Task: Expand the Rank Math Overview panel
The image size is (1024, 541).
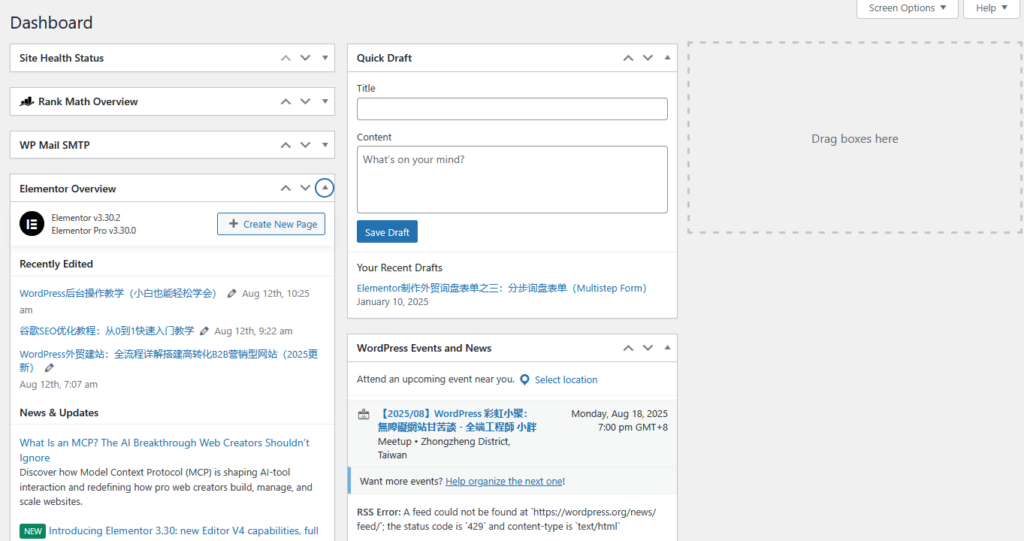Action: tap(325, 102)
